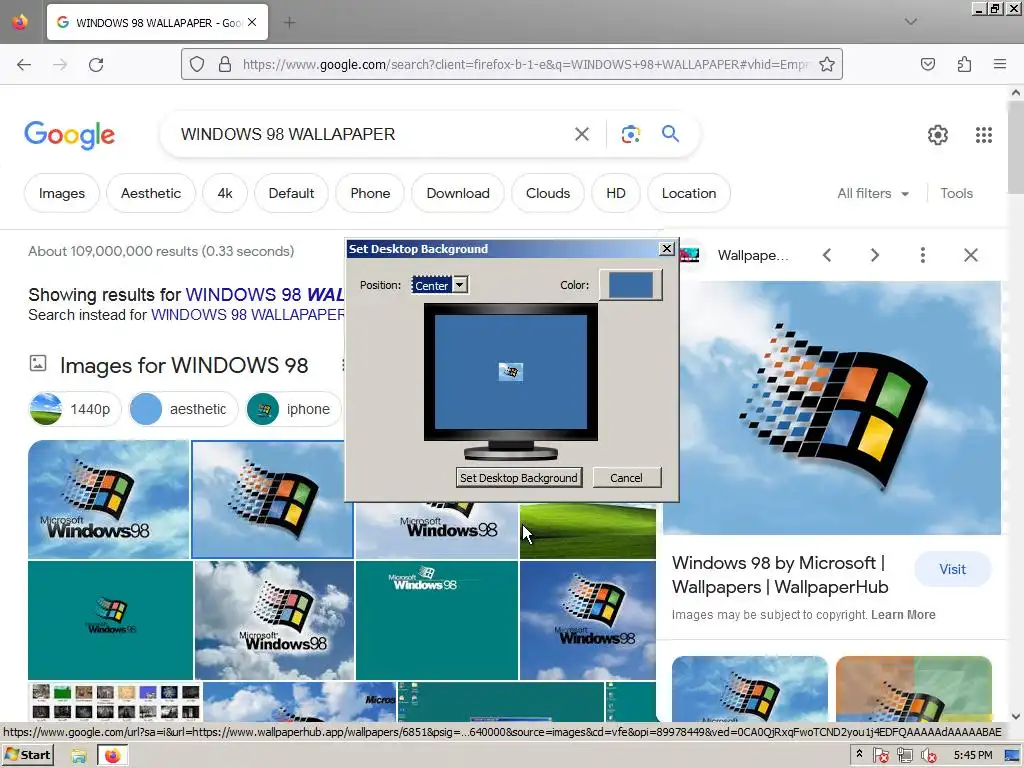Expand hidden system tray icons
The width and height of the screenshot is (1024, 768).
[x=859, y=754]
